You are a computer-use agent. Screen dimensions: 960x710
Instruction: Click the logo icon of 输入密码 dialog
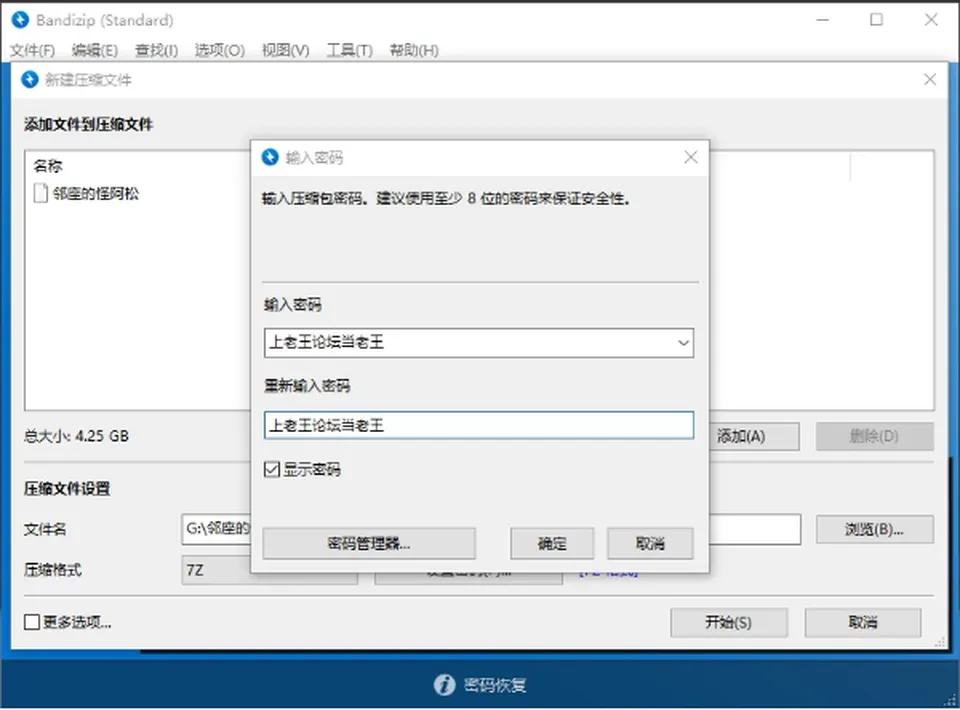(x=270, y=157)
